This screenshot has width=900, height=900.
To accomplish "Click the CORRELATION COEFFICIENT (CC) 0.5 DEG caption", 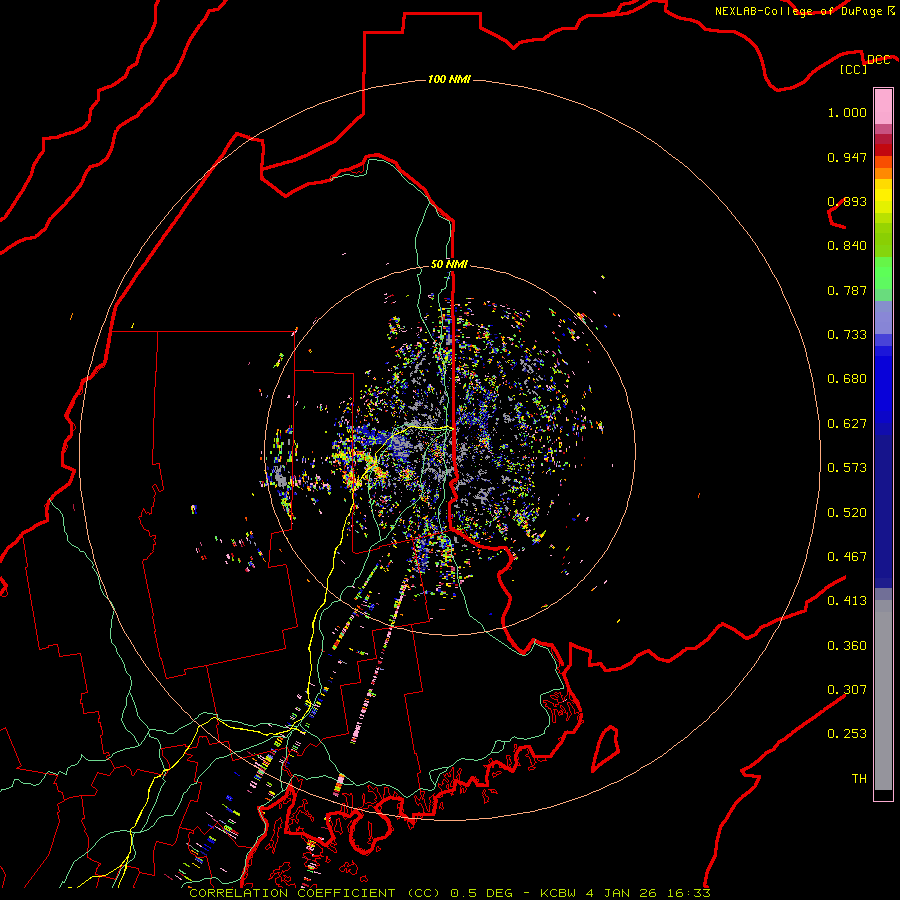I will [x=352, y=893].
